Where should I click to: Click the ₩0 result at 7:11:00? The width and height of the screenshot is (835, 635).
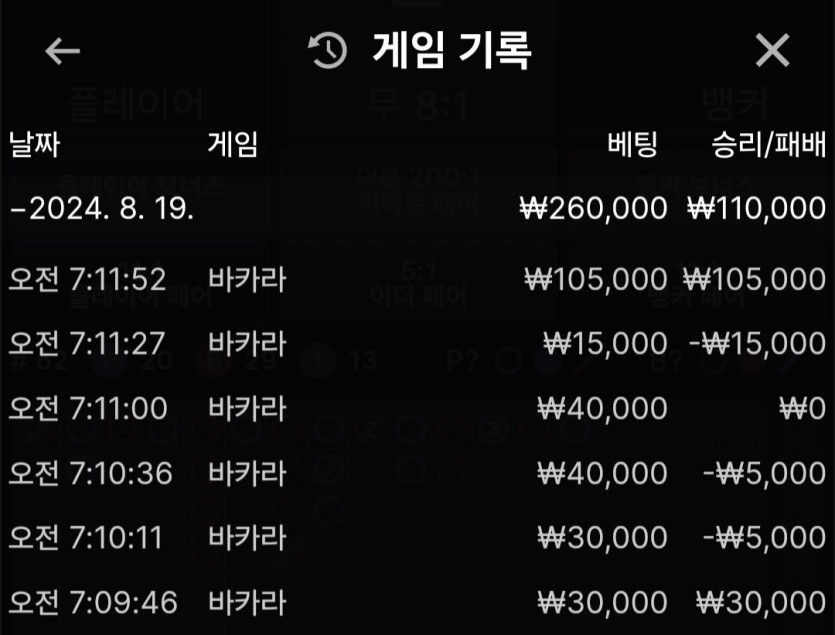(803, 409)
